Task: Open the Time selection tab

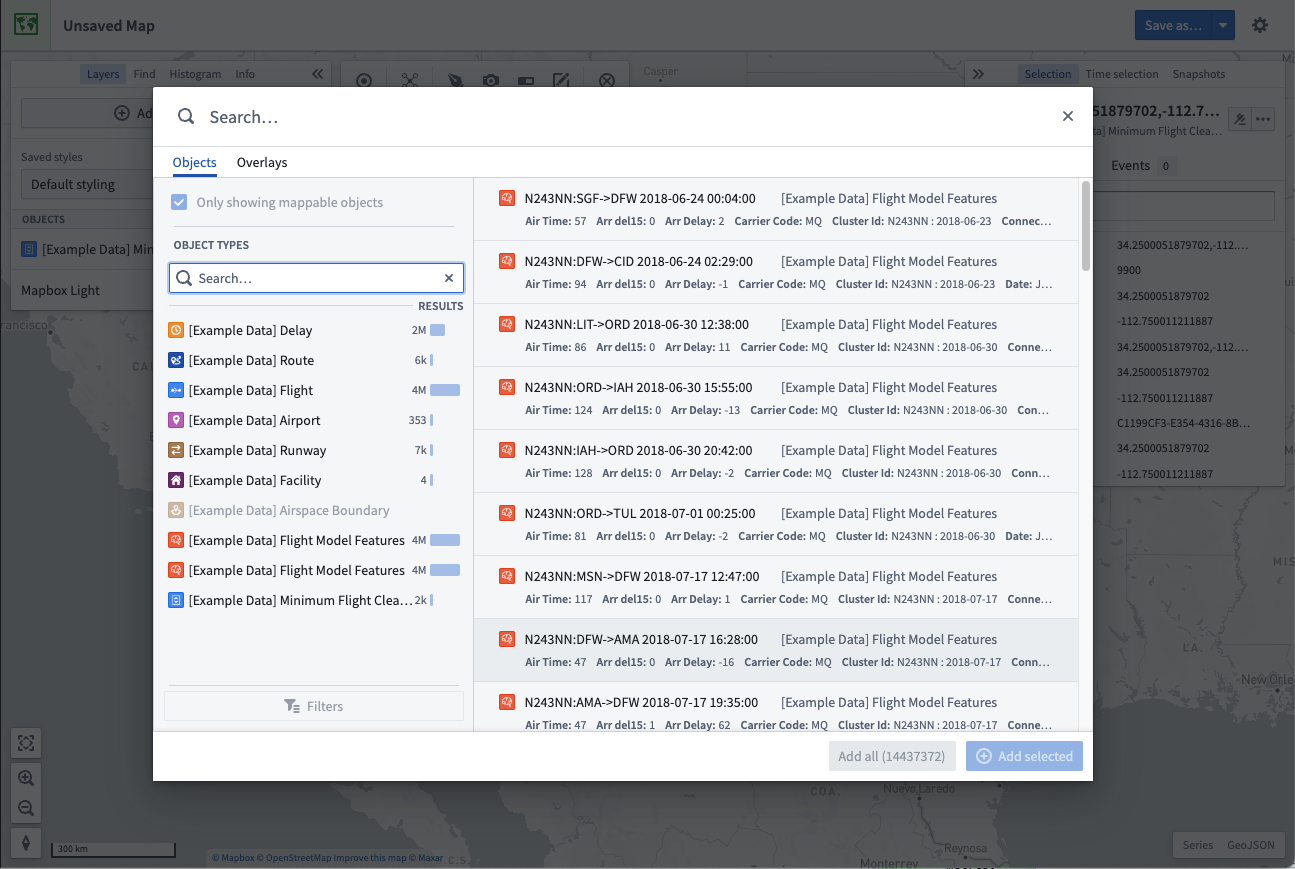Action: [x=1122, y=74]
